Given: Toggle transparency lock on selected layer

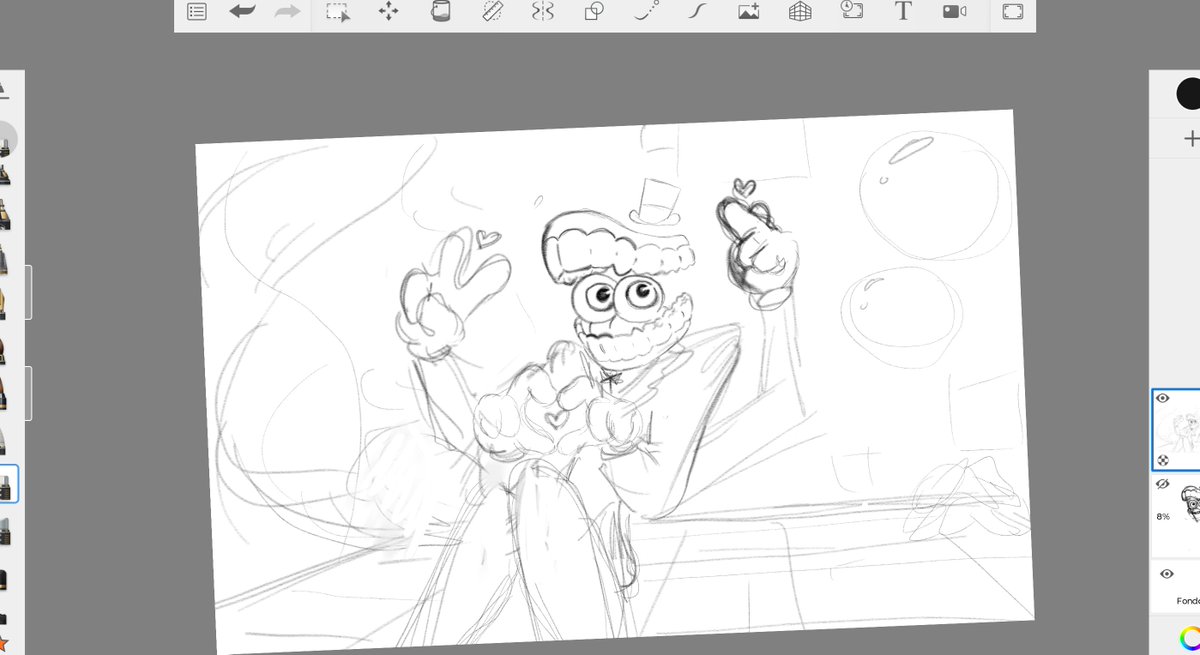Looking at the screenshot, I should click(1164, 460).
